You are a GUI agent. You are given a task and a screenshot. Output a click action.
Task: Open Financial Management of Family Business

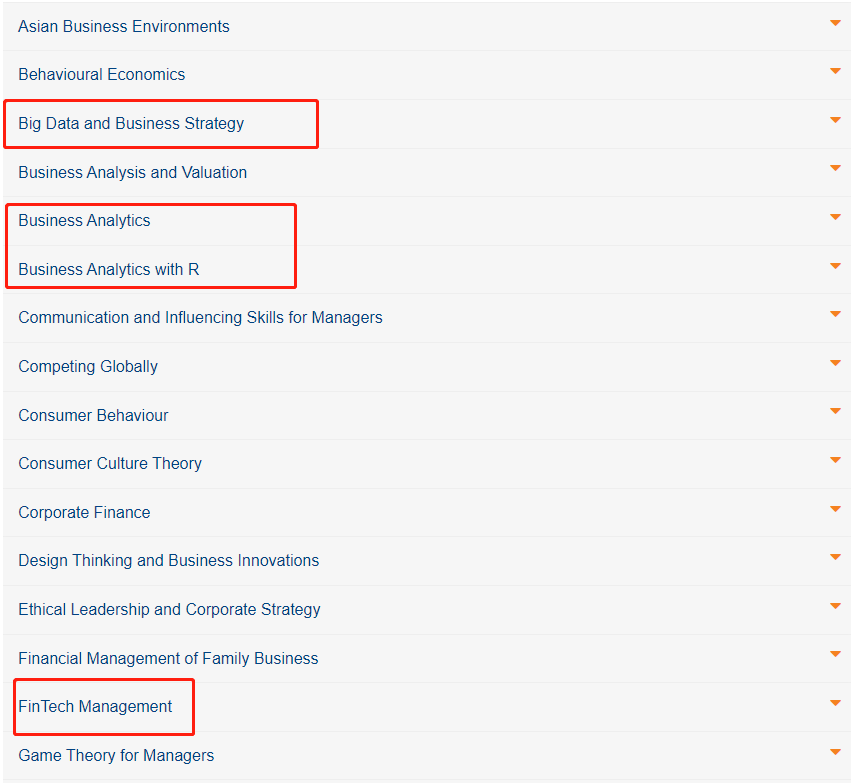168,658
